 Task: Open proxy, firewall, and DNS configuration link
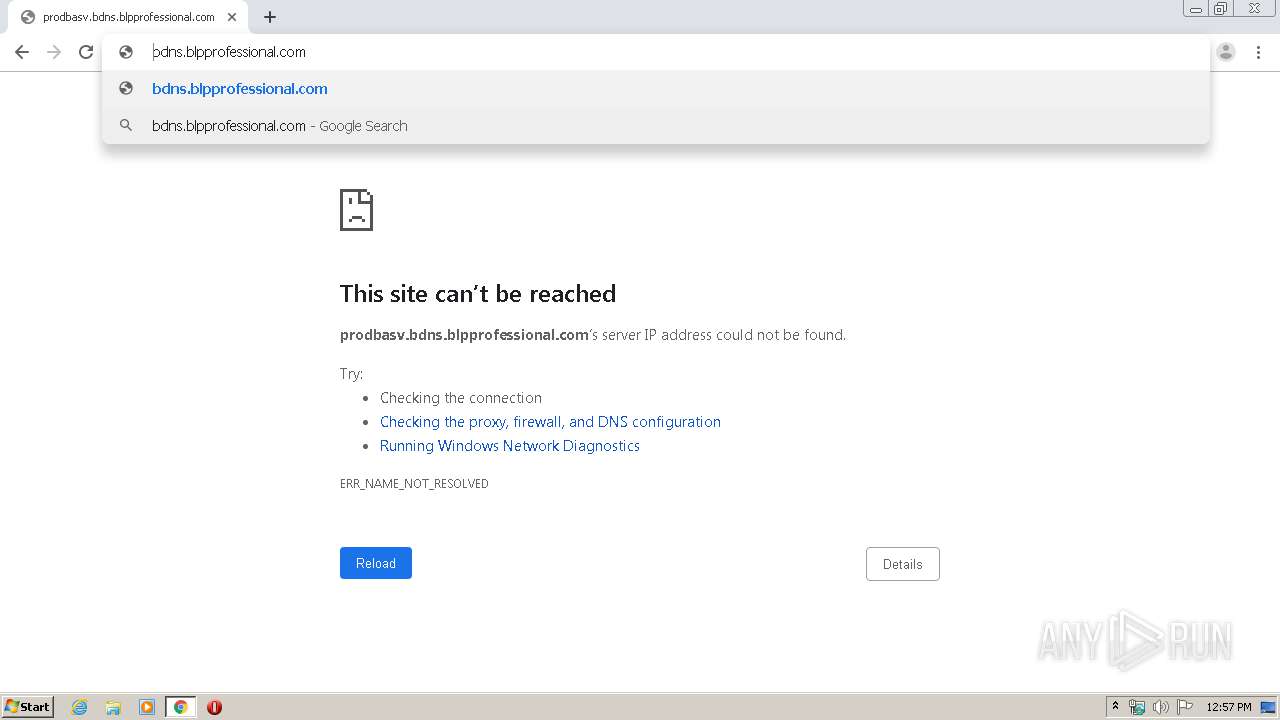point(550,422)
